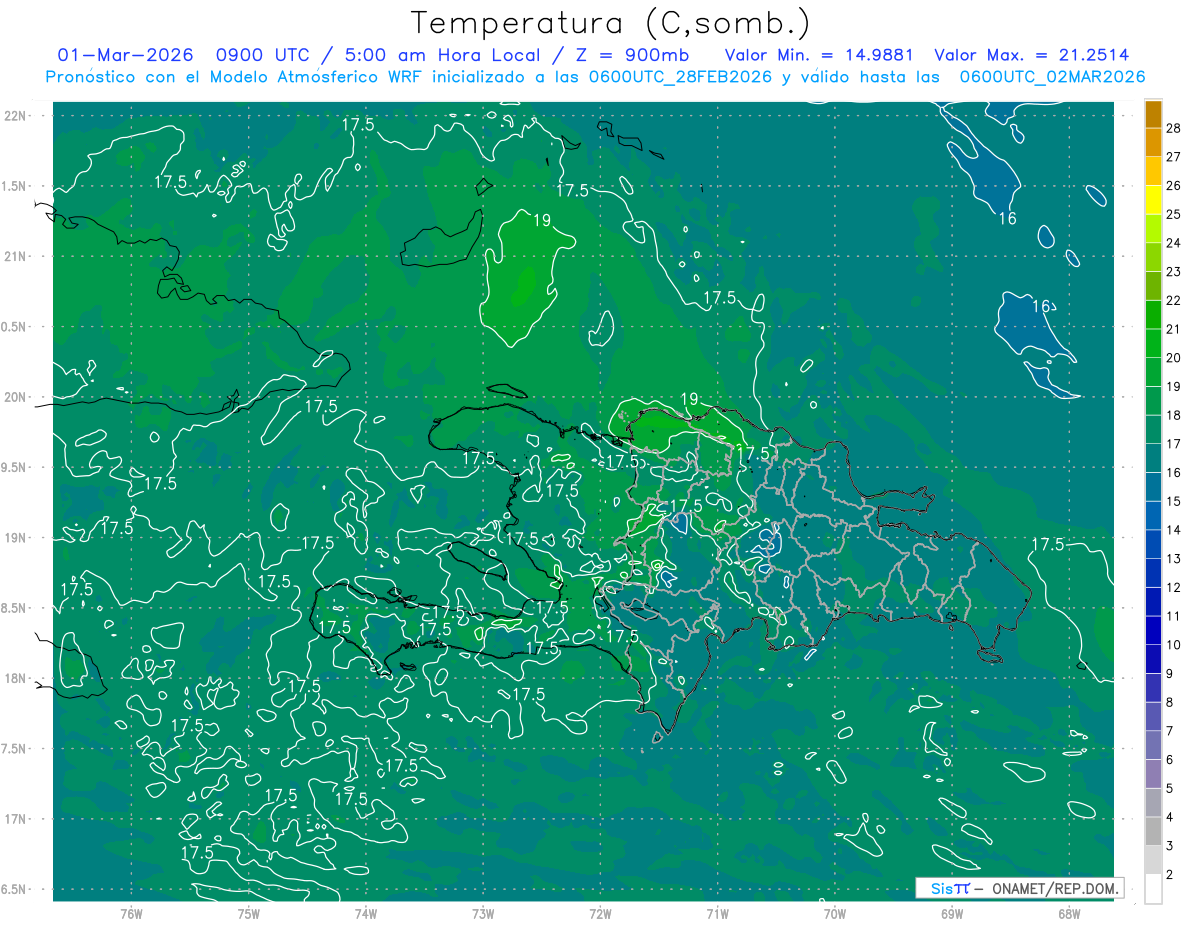1200x927 pixels.
Task: Click the "Temperatura (C,somb.)" title
Action: click(611, 24)
